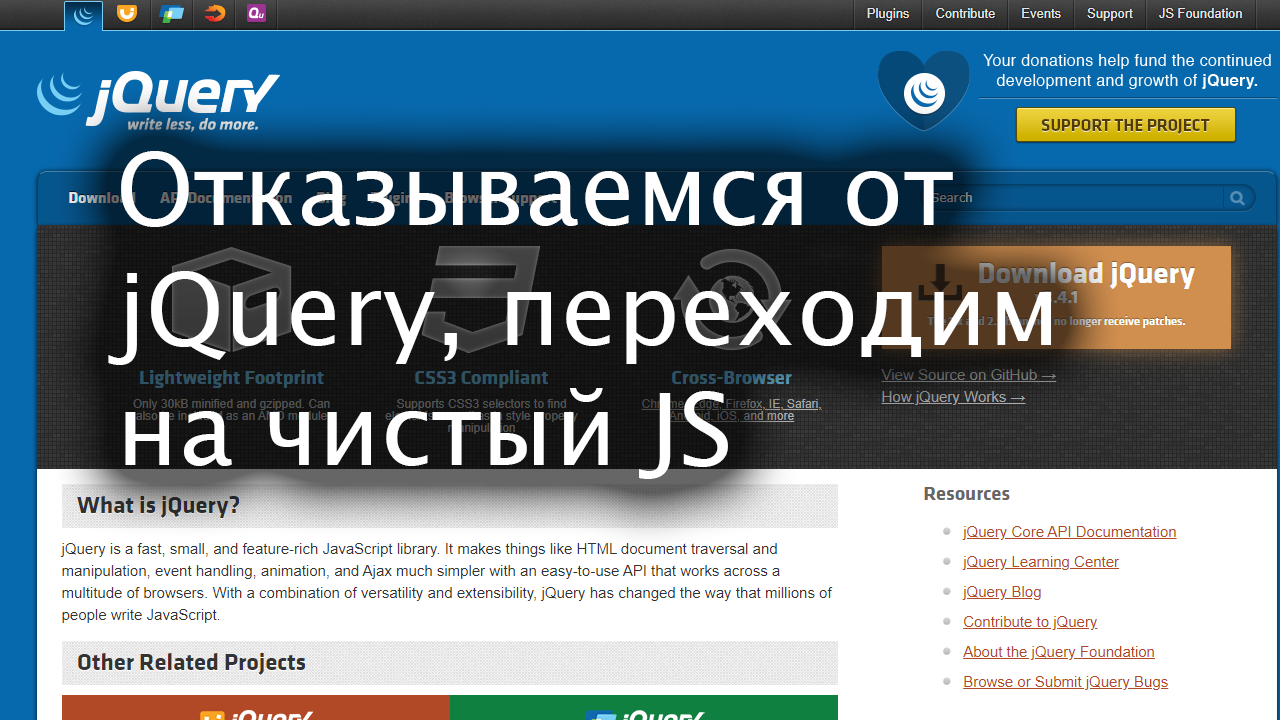
Task: Open the orange jQuery UI project card
Action: [x=256, y=708]
